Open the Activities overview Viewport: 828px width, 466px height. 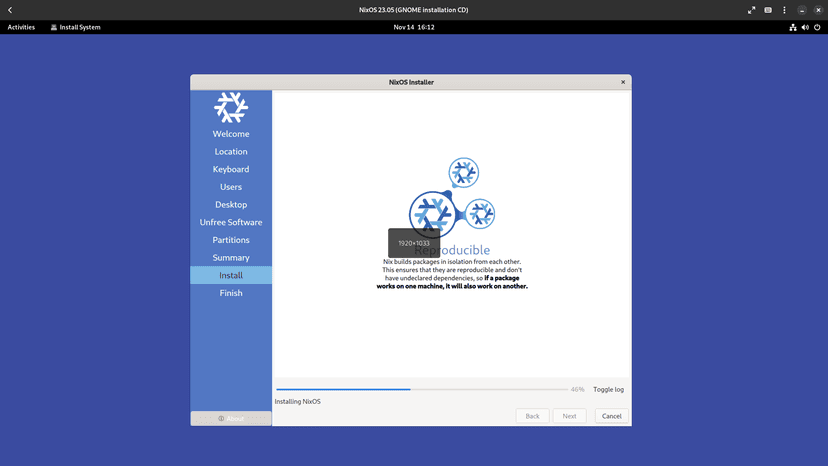[x=21, y=27]
